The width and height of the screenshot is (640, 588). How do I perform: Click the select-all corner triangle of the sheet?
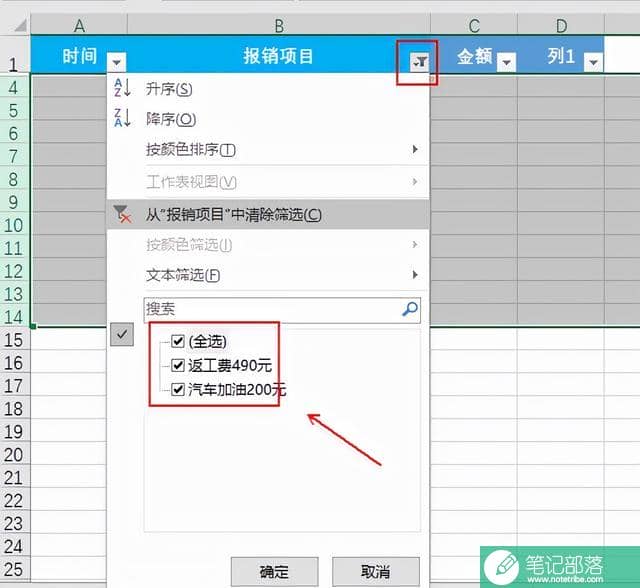[x=20, y=26]
